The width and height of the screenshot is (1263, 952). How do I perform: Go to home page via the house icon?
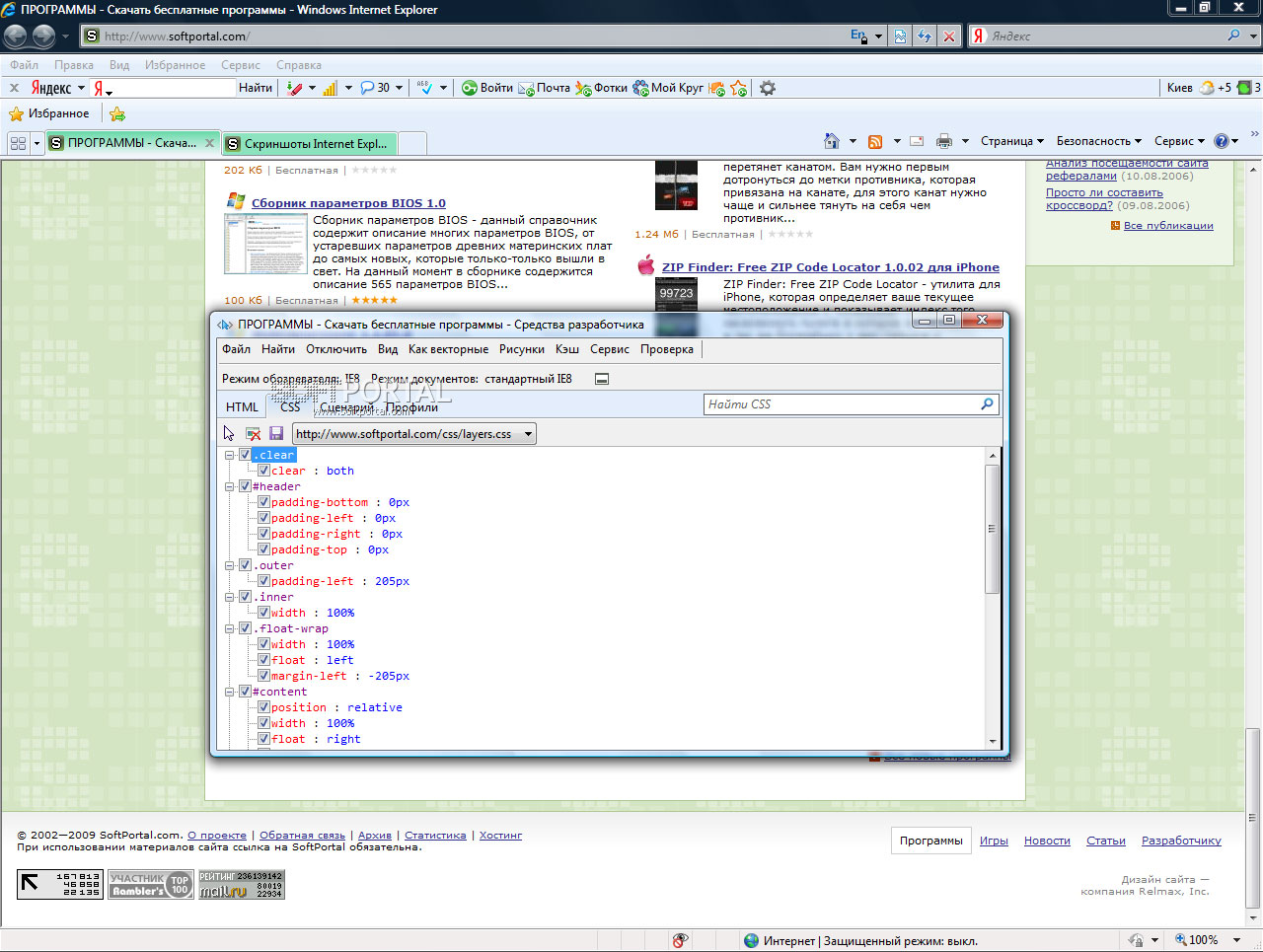pyautogui.click(x=832, y=141)
